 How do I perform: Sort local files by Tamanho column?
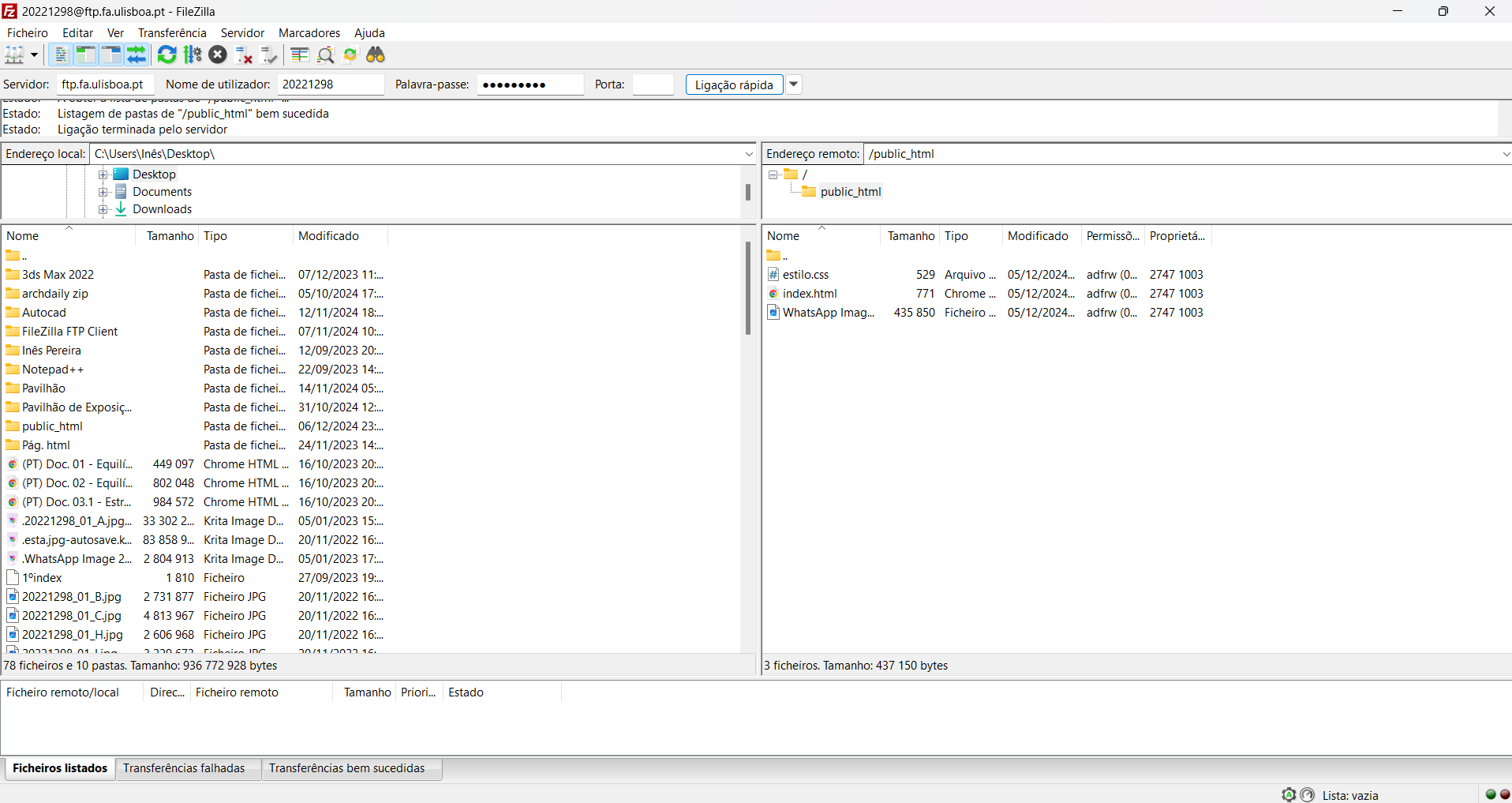coord(170,236)
